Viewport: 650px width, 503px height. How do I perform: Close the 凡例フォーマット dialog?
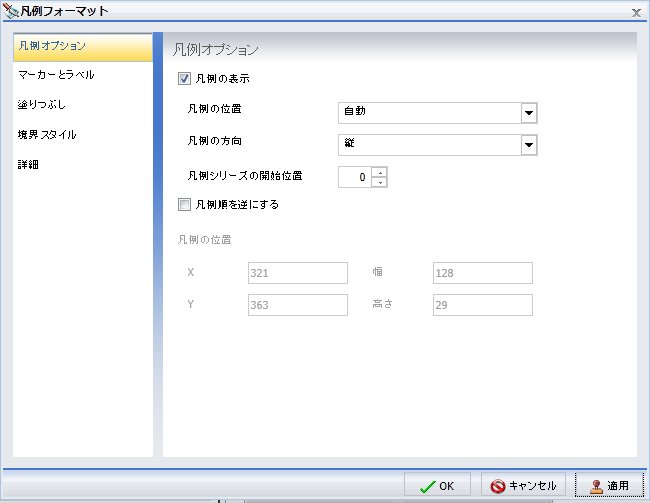[x=636, y=13]
